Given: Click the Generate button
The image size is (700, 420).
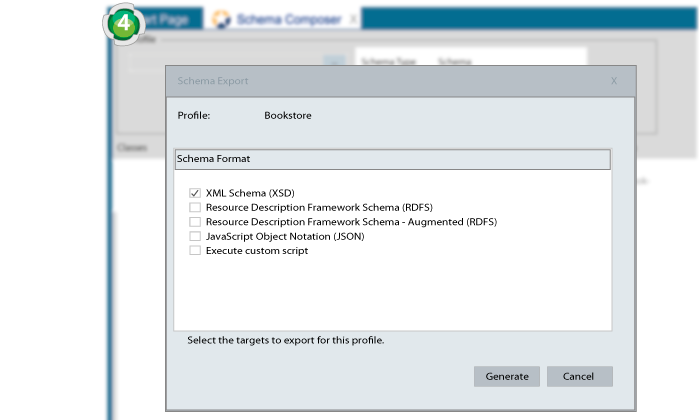Looking at the screenshot, I should point(507,376).
